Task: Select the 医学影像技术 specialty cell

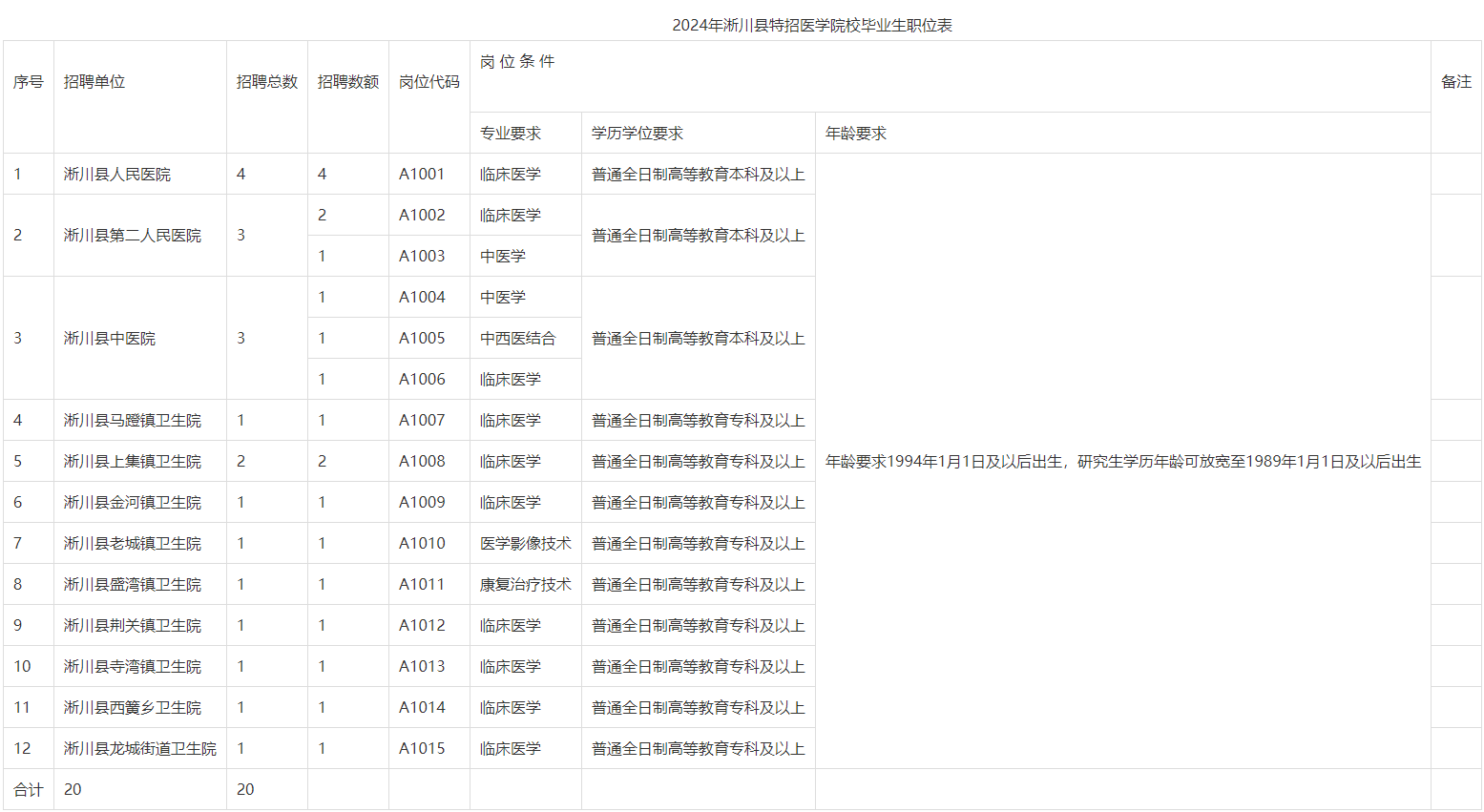Action: tap(525, 544)
